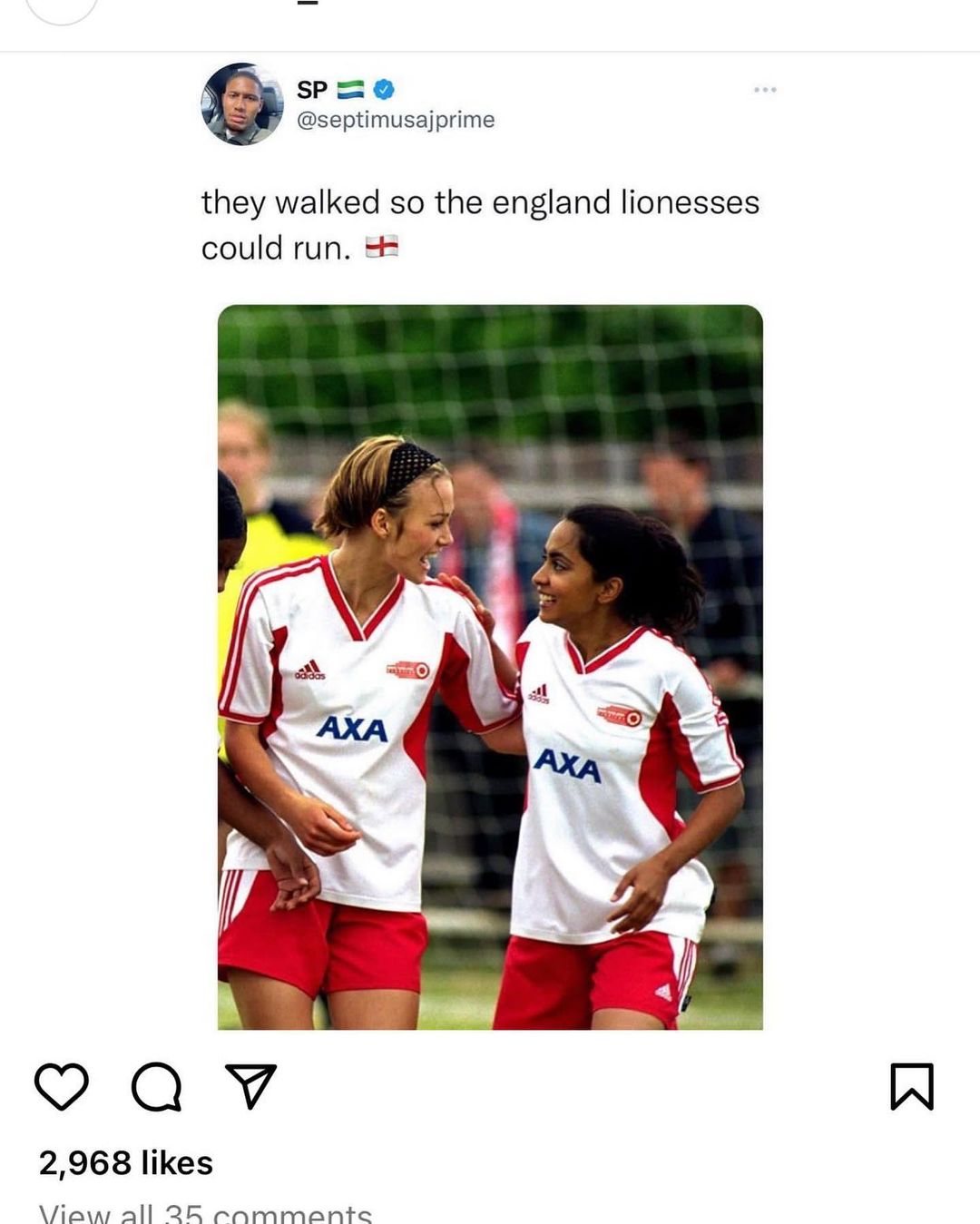Open the @septimusajprime handle

click(x=396, y=120)
